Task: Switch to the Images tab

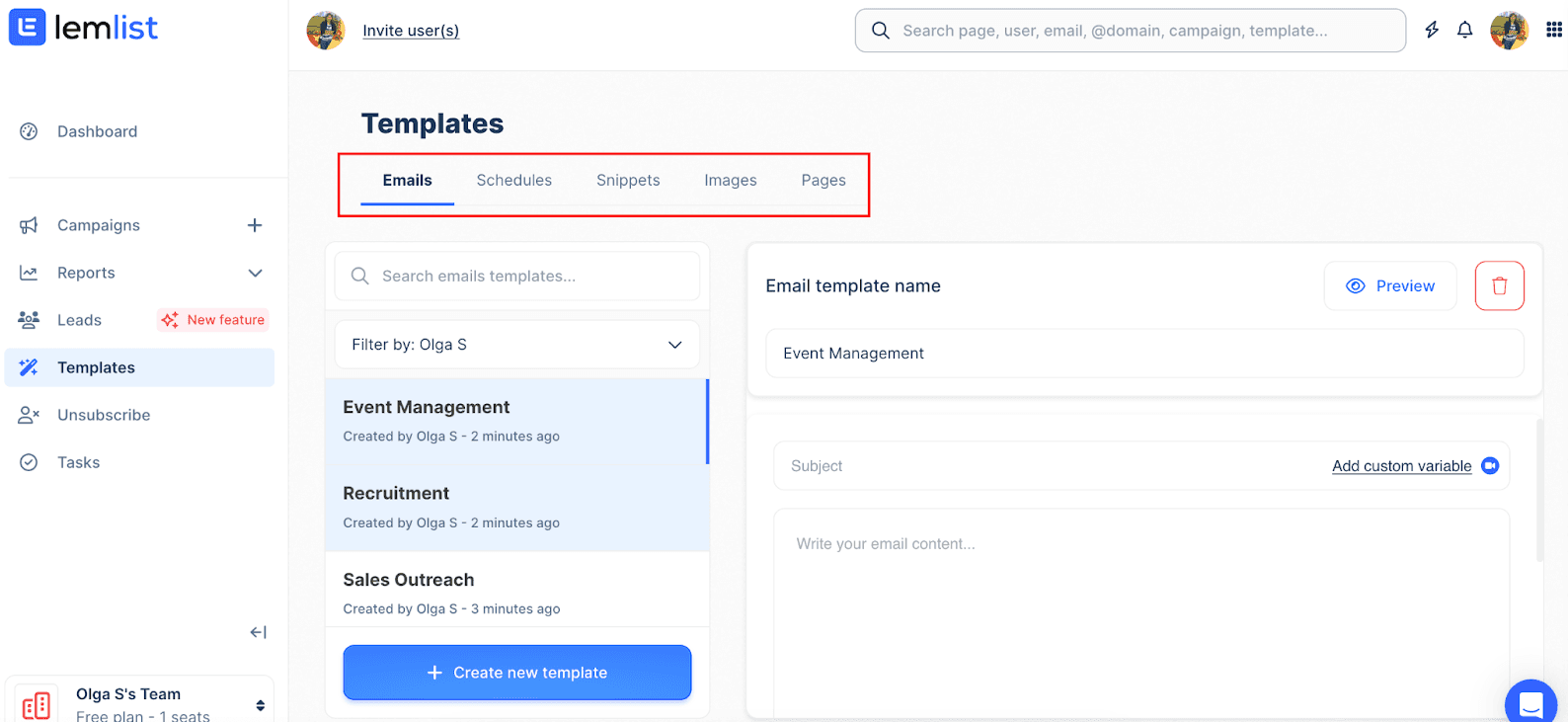Action: (x=731, y=180)
